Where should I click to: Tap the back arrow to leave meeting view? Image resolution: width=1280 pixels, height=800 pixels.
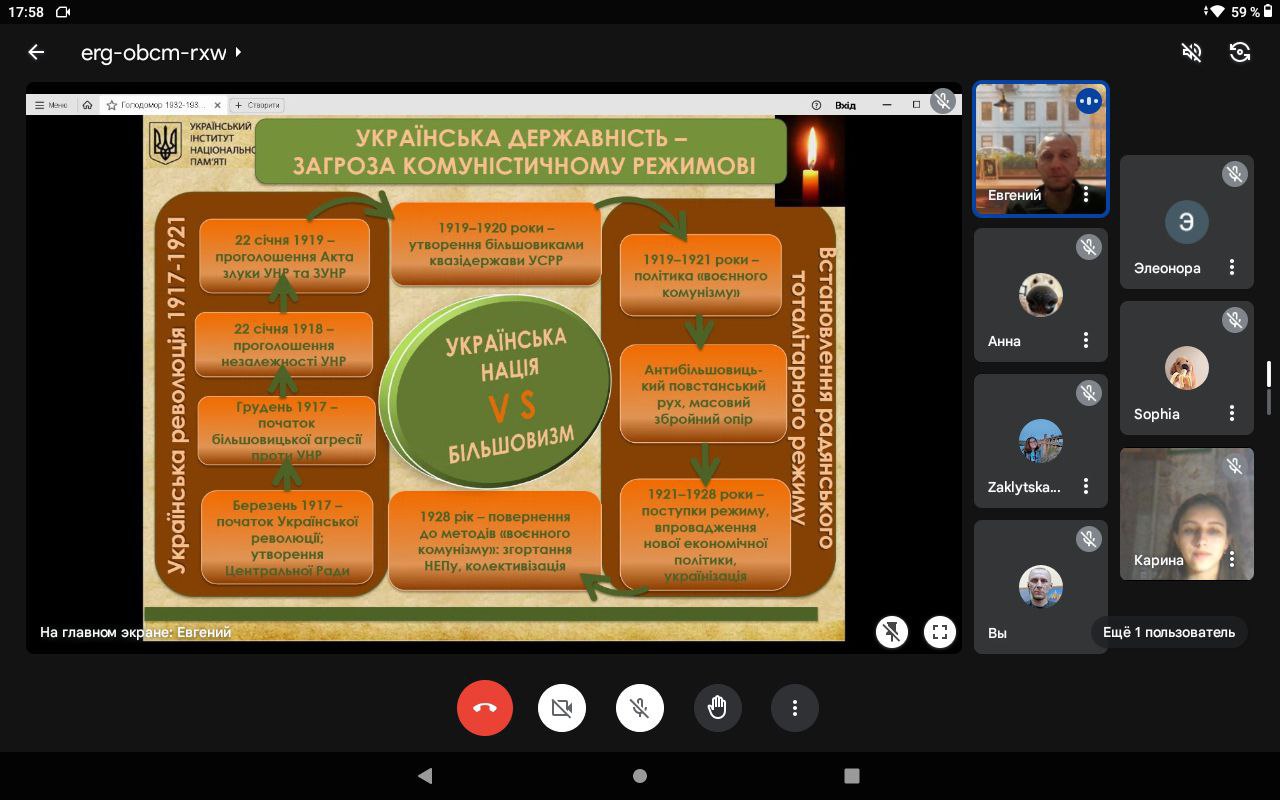(x=37, y=53)
